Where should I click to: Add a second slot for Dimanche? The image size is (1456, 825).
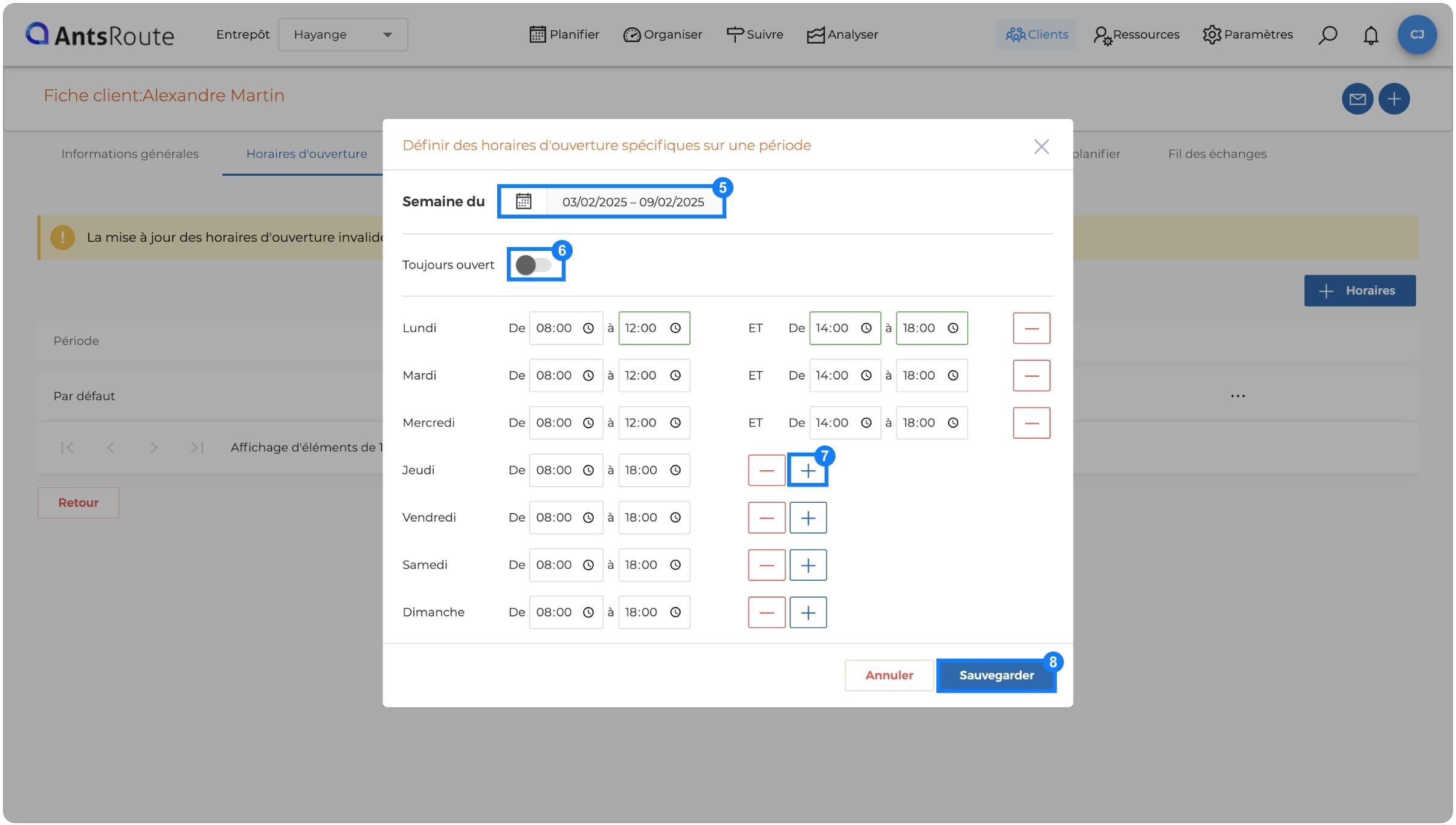tap(808, 612)
